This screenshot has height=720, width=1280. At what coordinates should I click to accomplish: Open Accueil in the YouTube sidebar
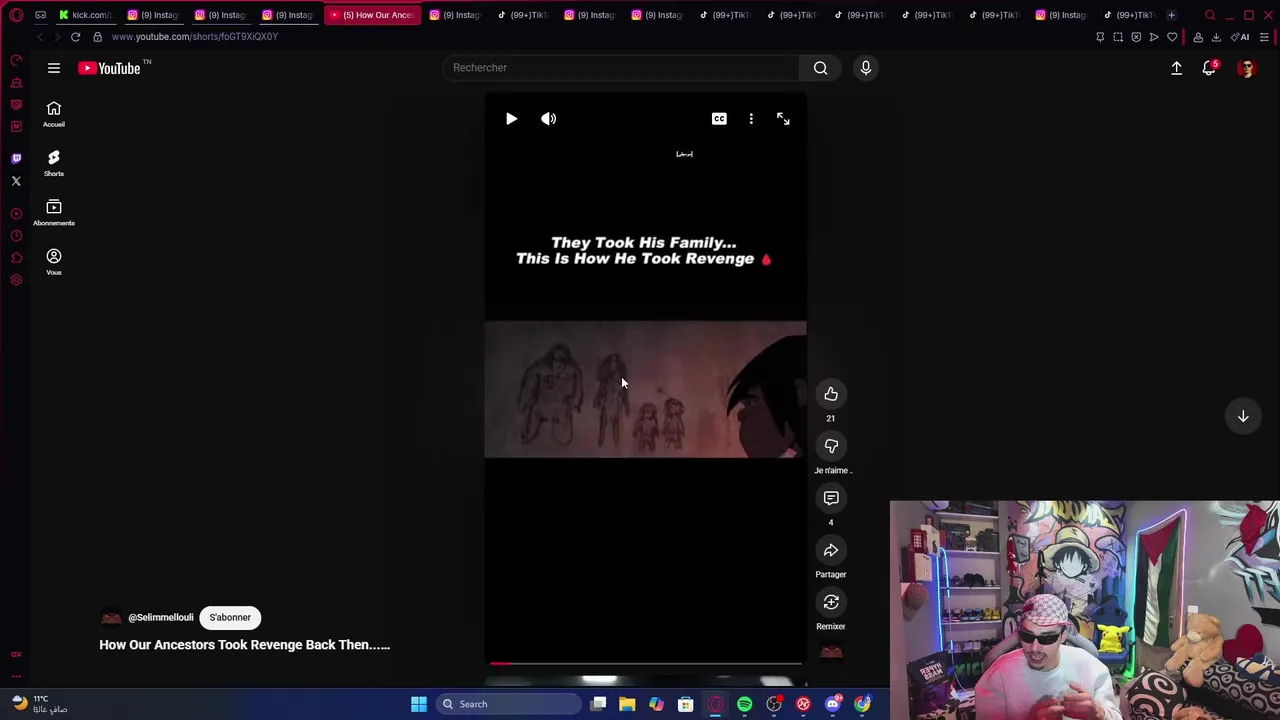pos(54,114)
